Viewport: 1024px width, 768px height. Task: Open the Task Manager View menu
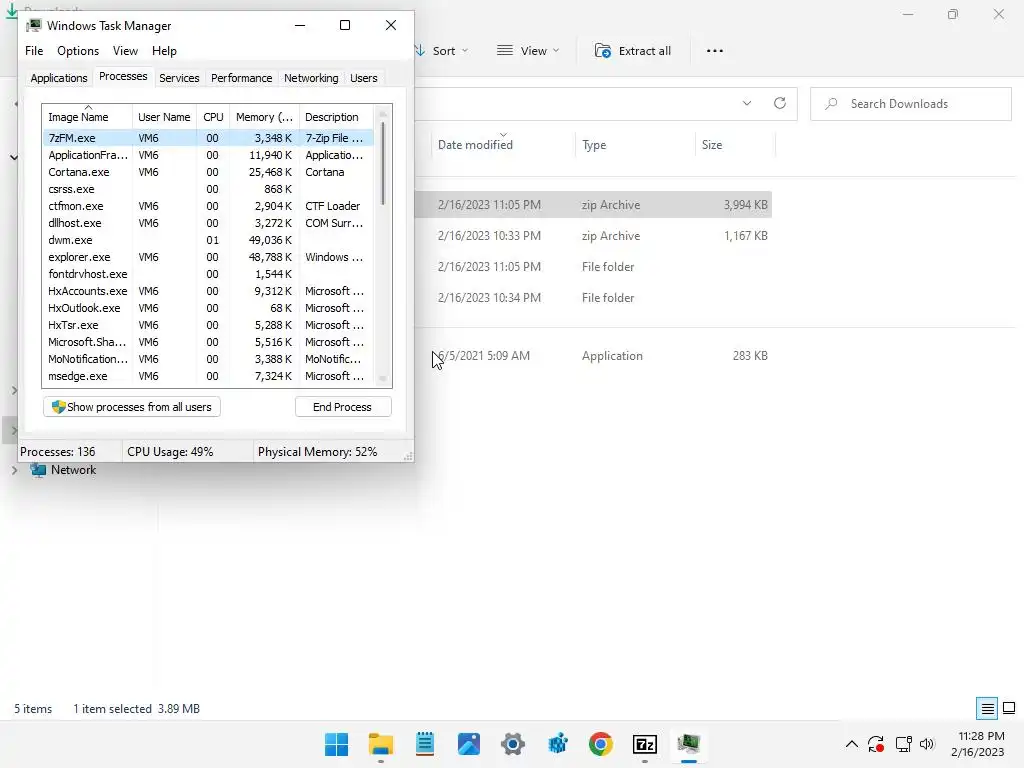pos(125,51)
